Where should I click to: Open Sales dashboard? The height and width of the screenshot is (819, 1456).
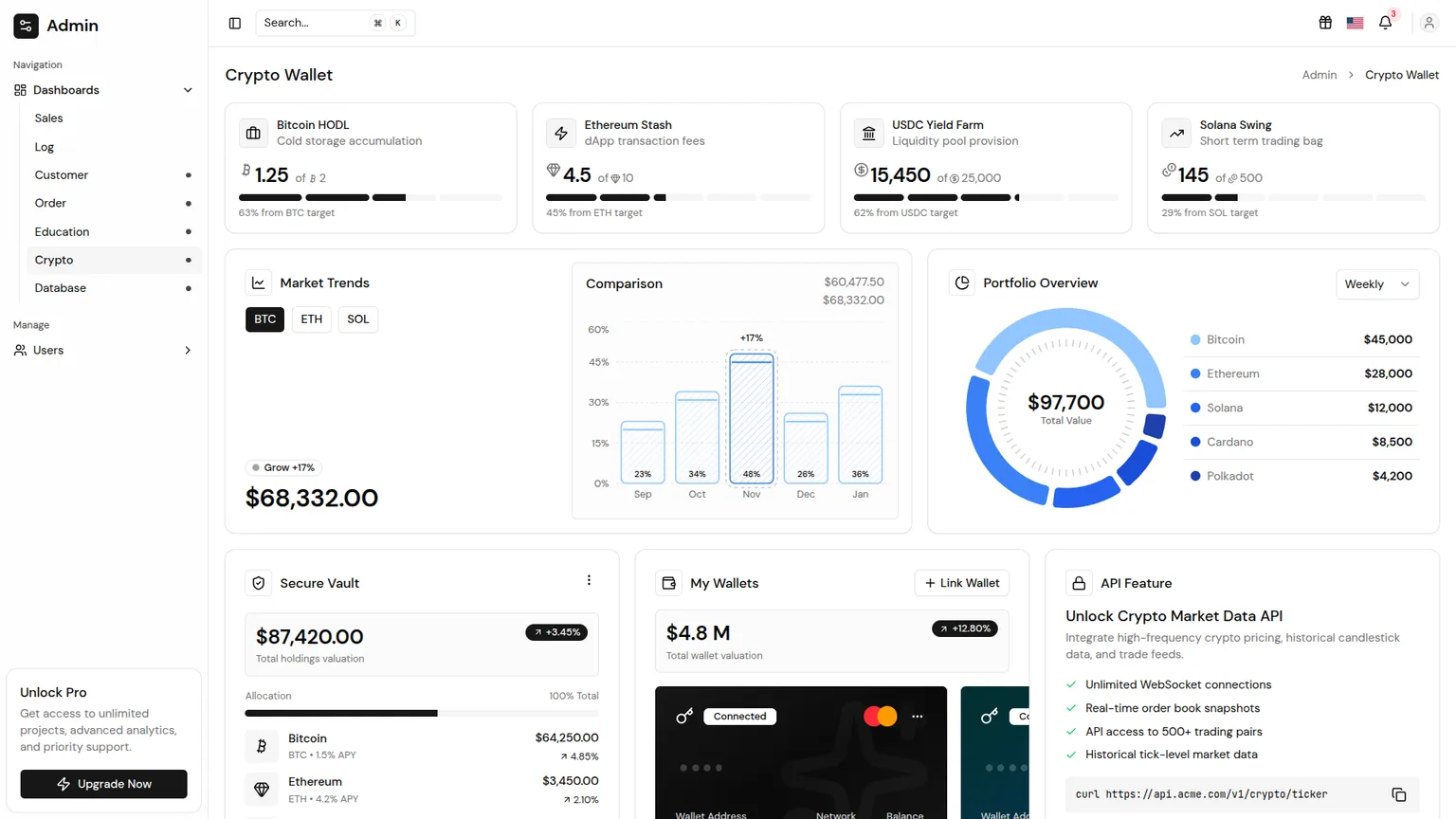[x=114, y=118]
